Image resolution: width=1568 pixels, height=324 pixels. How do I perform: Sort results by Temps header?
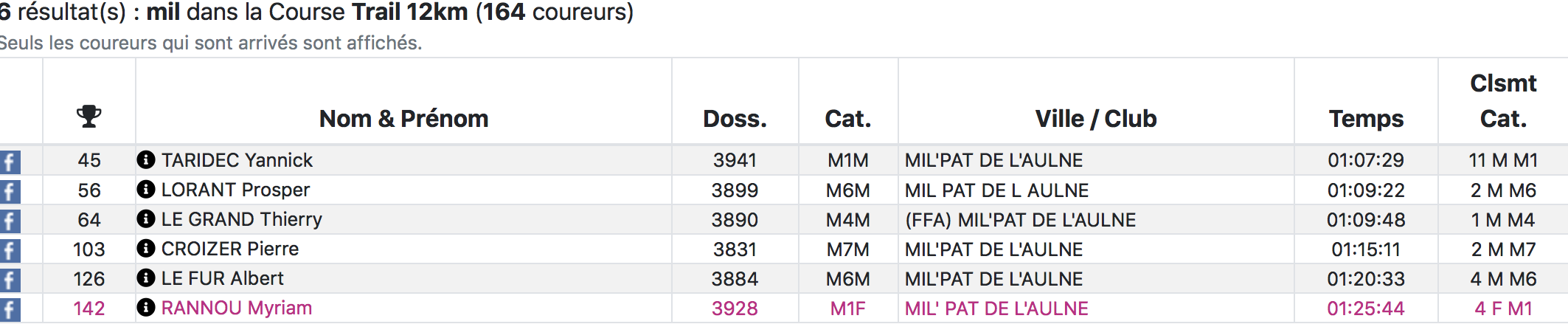[x=1366, y=119]
